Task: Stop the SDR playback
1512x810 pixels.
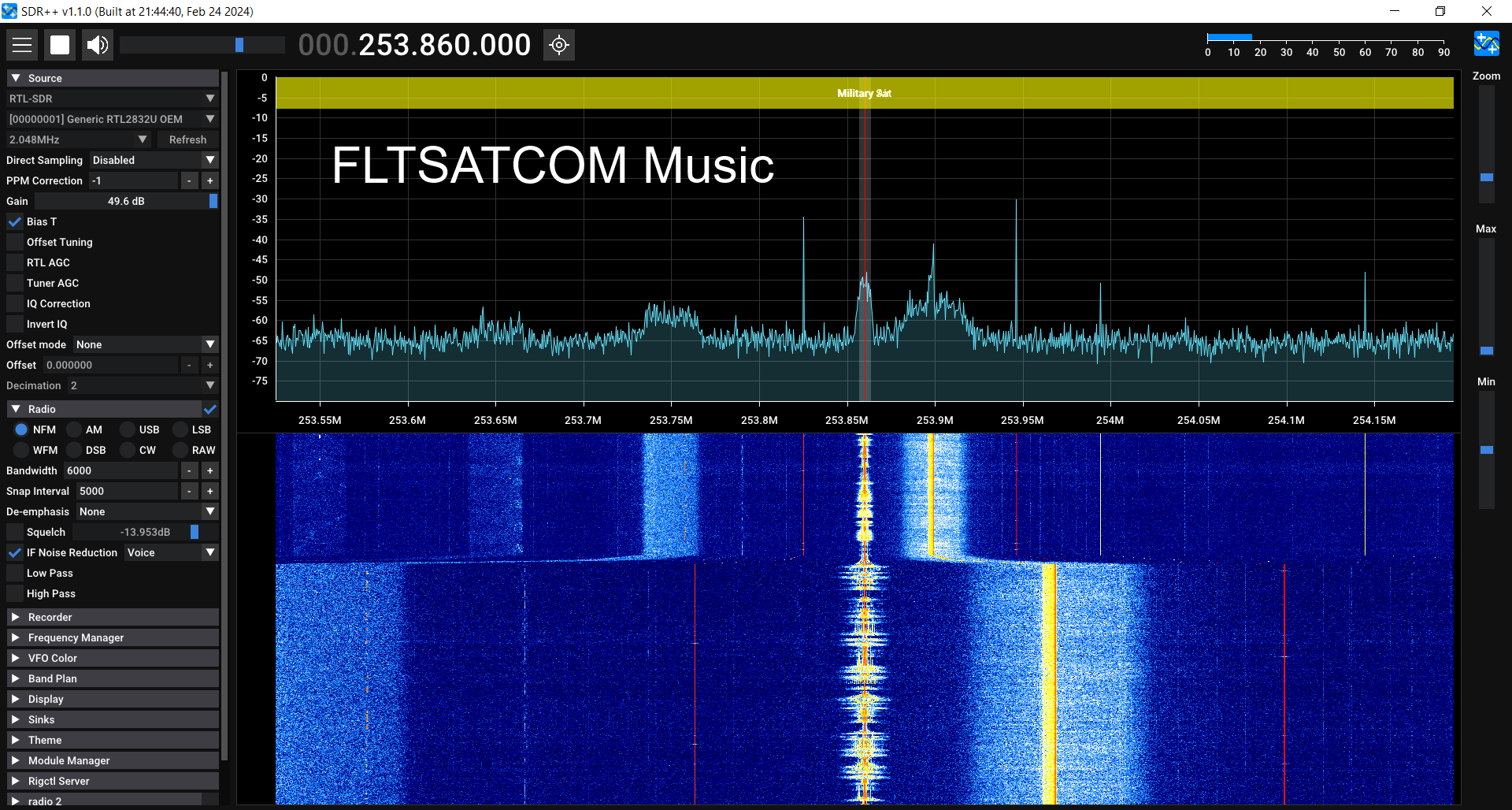Action: [60, 45]
